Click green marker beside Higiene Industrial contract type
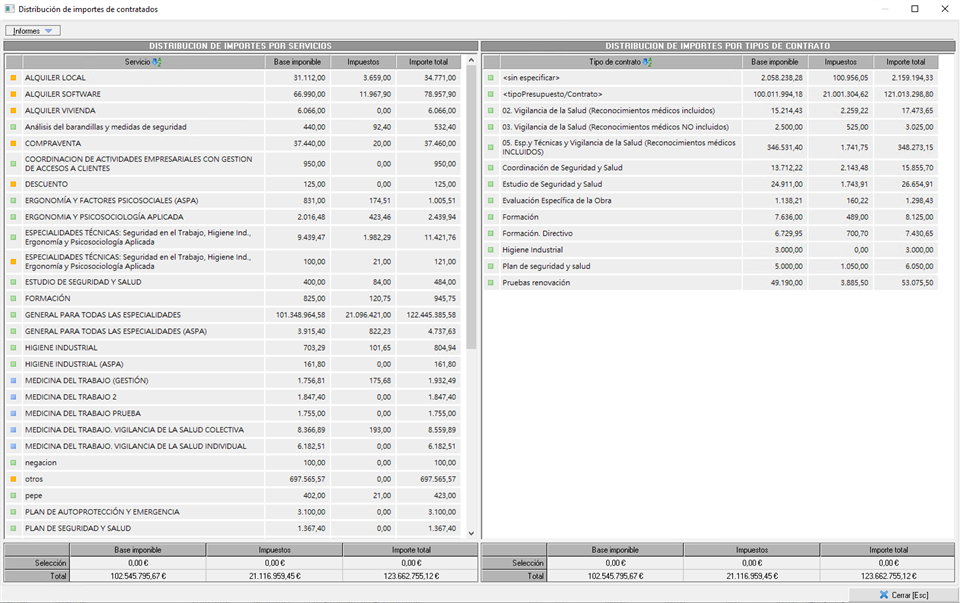The width and height of the screenshot is (960, 603). (x=490, y=250)
